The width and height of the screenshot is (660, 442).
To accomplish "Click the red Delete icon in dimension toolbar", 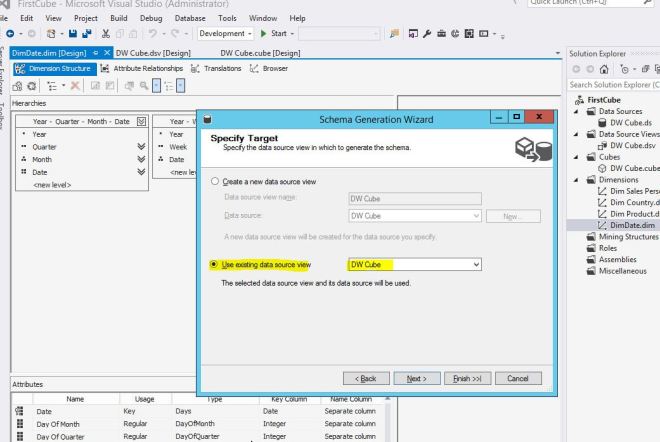I will 75,87.
